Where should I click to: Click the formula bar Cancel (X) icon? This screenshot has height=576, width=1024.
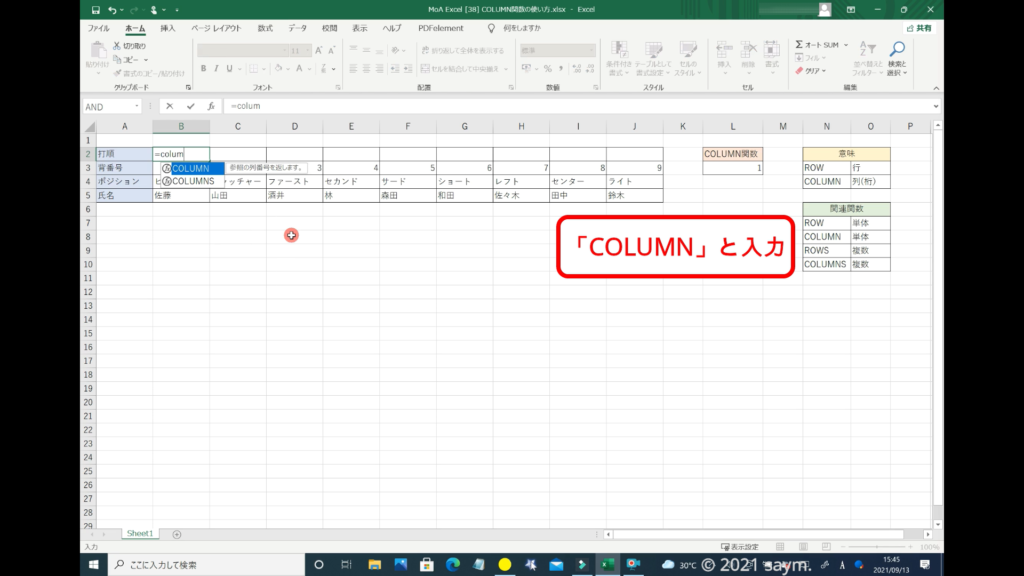[170, 106]
